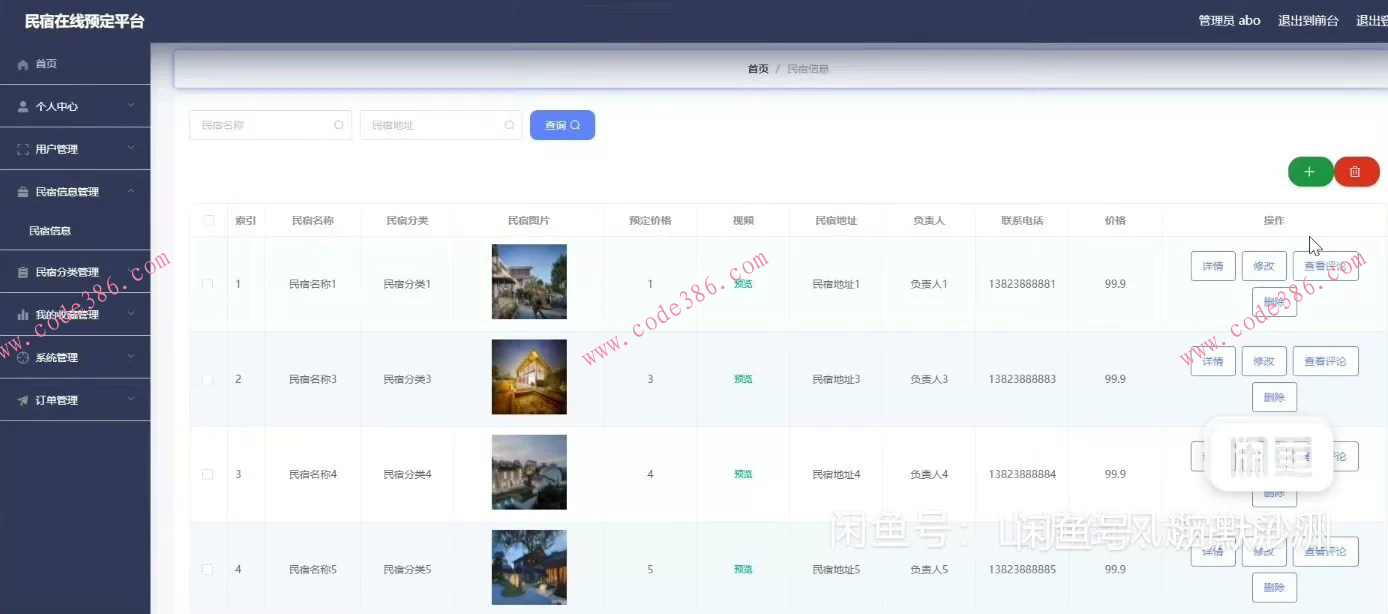This screenshot has height=614, width=1388.
Task: Click the globe icon beside 系统管理
Action: coord(22,356)
